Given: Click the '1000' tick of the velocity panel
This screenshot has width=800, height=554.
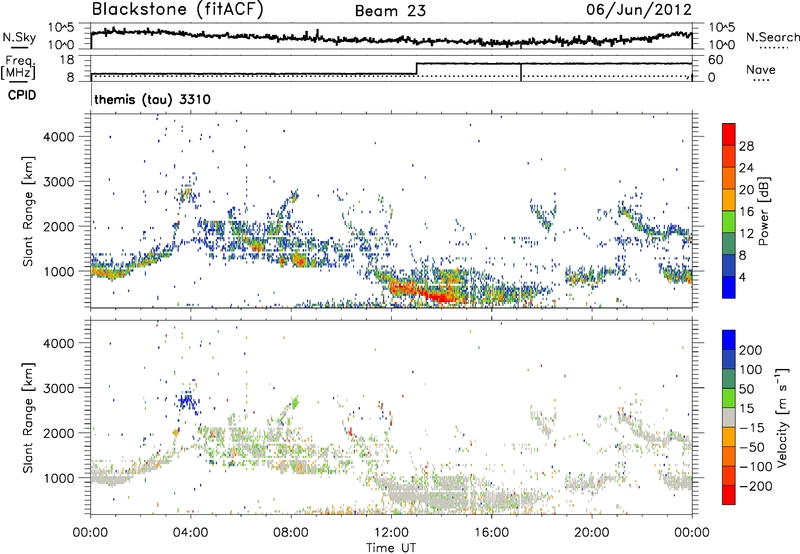Looking at the screenshot, I should pos(59,478).
